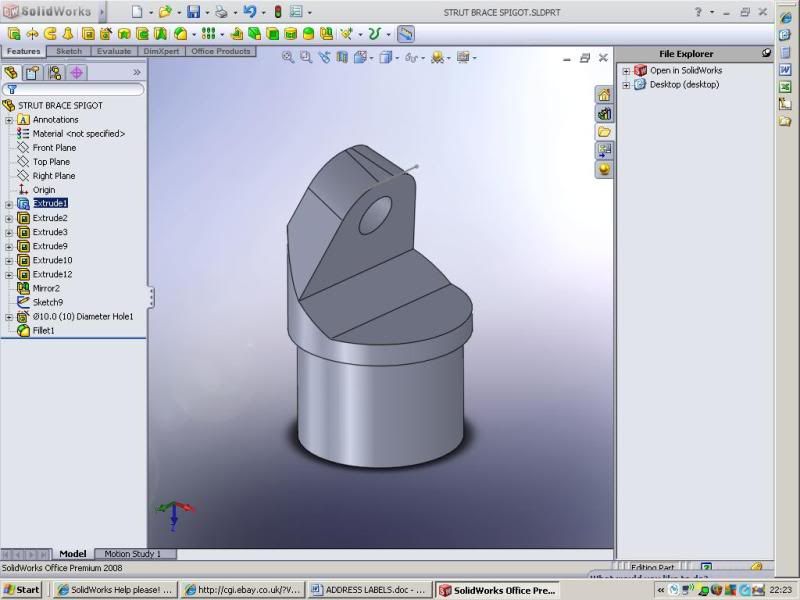Viewport: 800px width, 600px height.
Task: Select Top Plane in feature tree
Action: click(x=51, y=162)
